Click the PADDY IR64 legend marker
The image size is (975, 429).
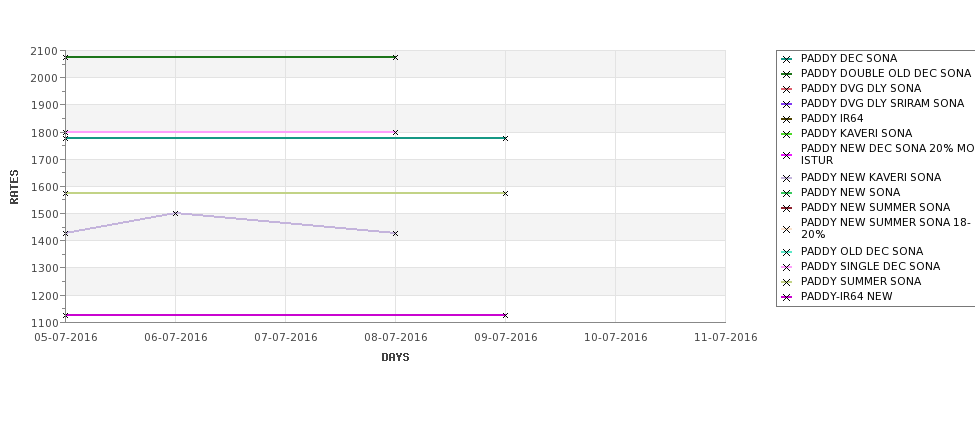click(x=786, y=119)
